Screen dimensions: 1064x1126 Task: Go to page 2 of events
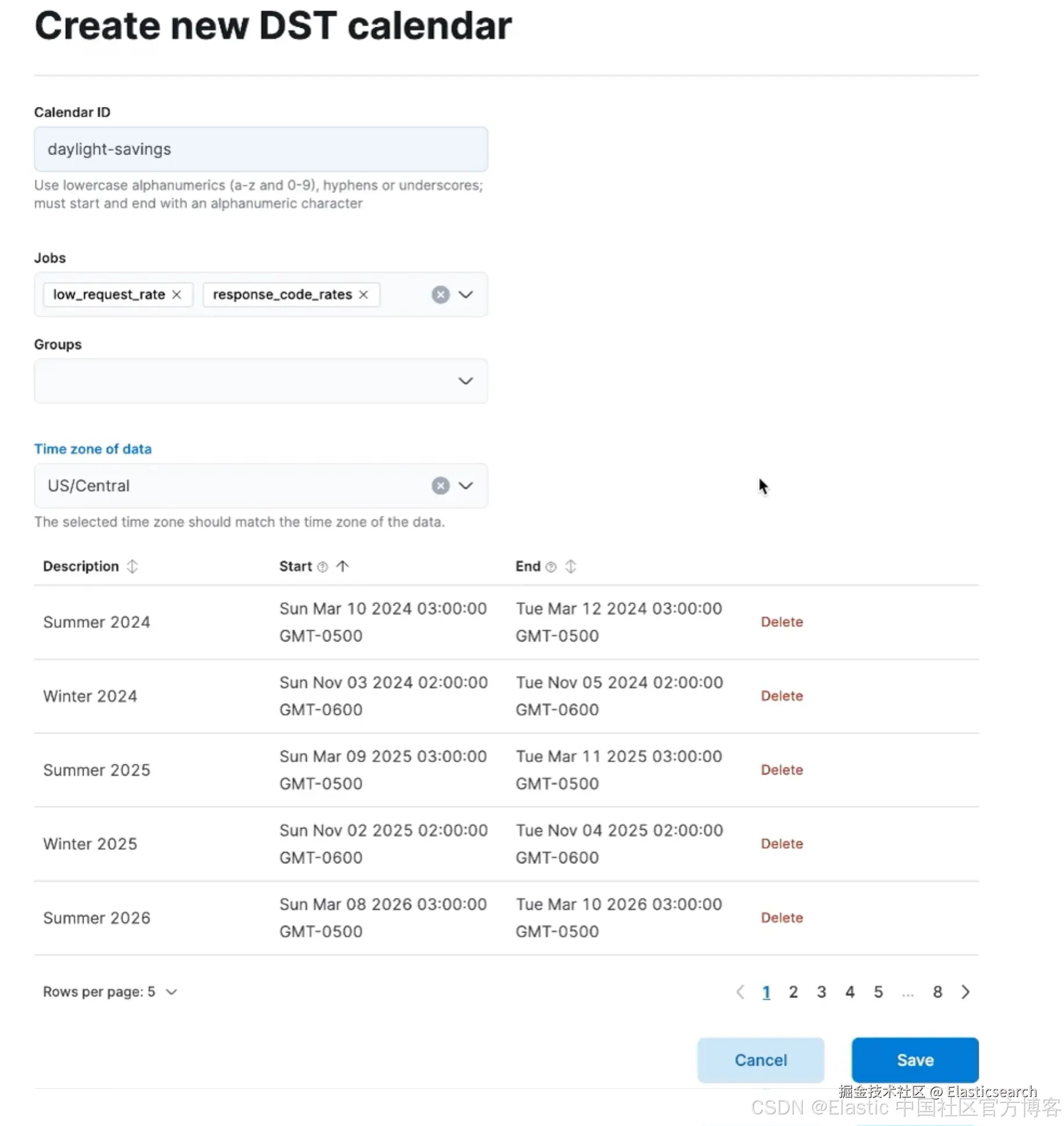coord(793,992)
